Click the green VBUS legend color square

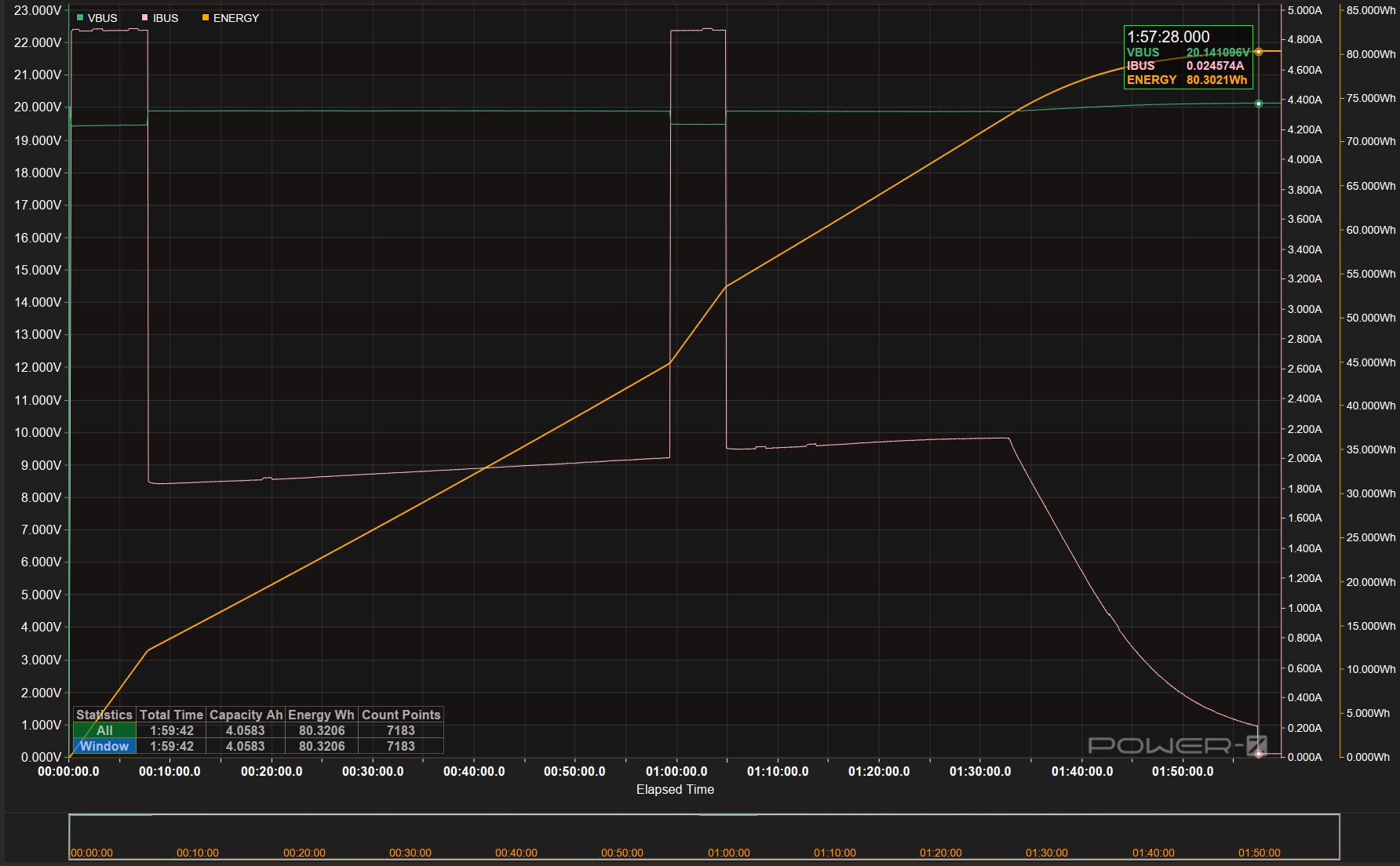tap(80, 17)
